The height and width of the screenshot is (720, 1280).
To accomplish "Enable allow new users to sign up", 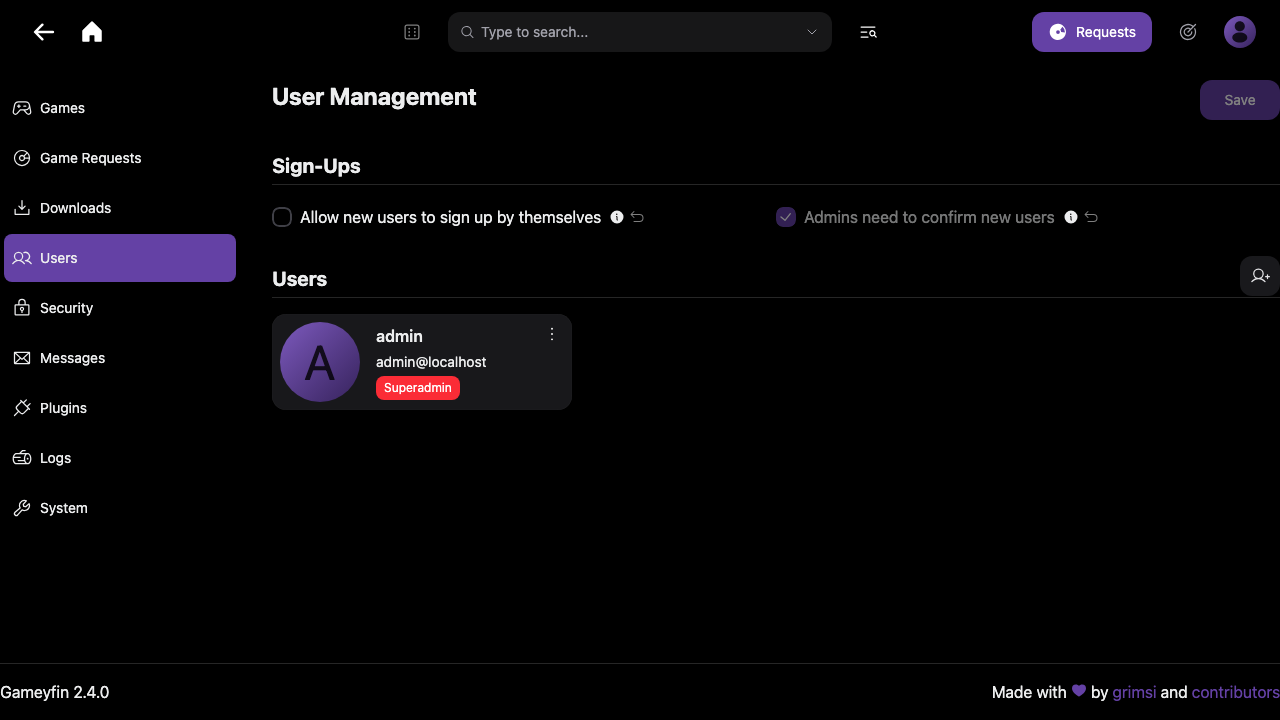I will 282,217.
